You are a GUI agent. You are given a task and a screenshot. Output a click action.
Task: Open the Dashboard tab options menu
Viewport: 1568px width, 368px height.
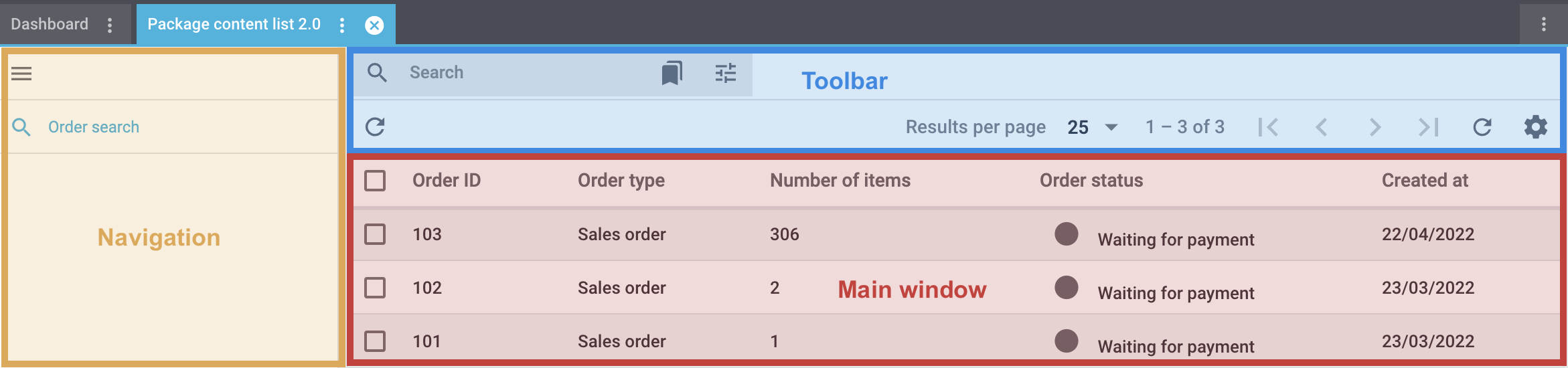[110, 25]
